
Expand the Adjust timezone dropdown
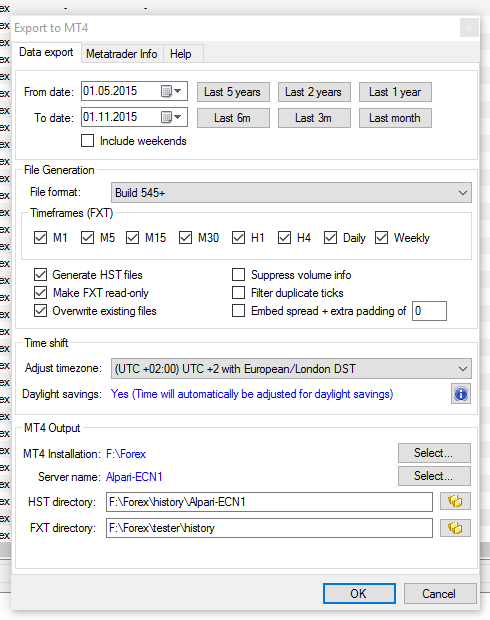point(291,369)
